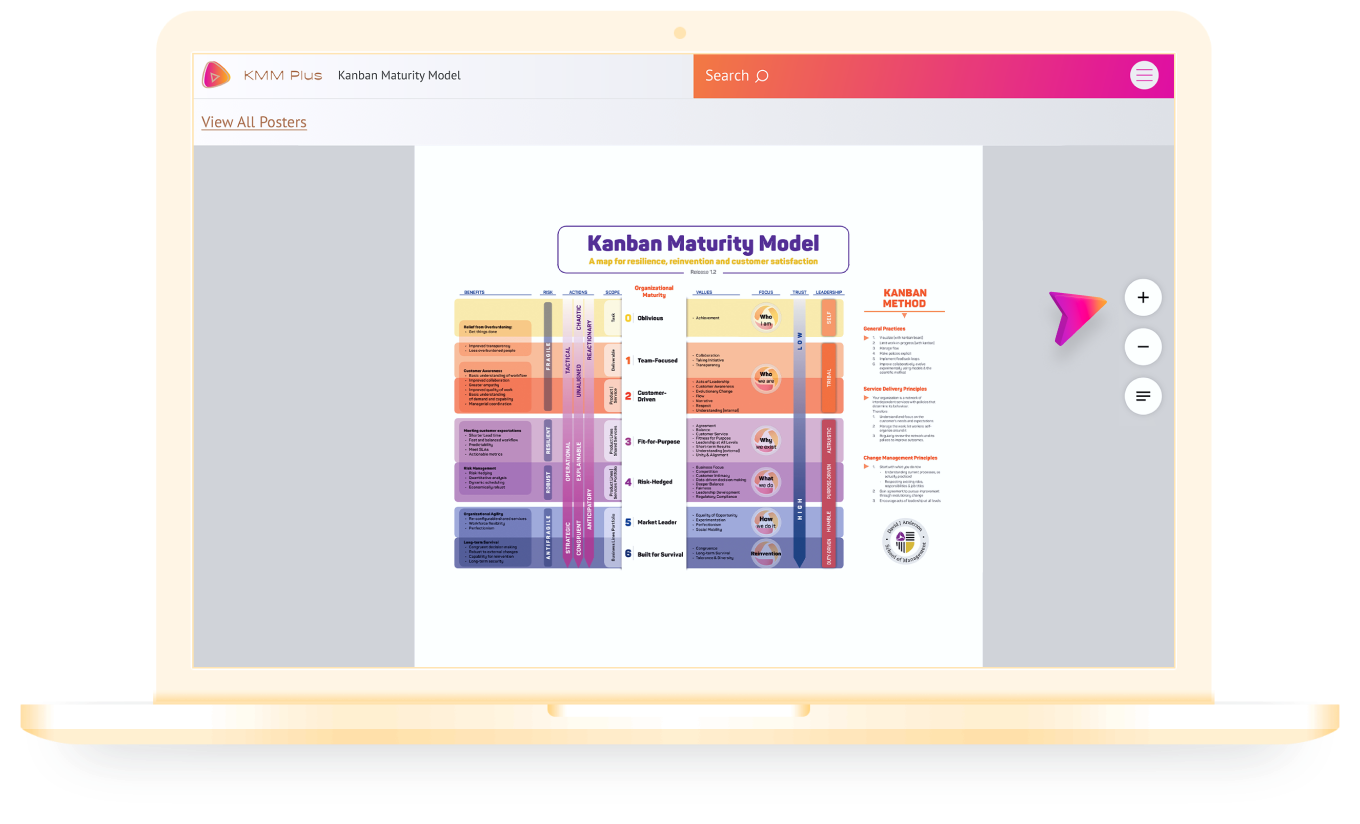
Task: Click the Change Management Principles heading
Action: [900, 457]
